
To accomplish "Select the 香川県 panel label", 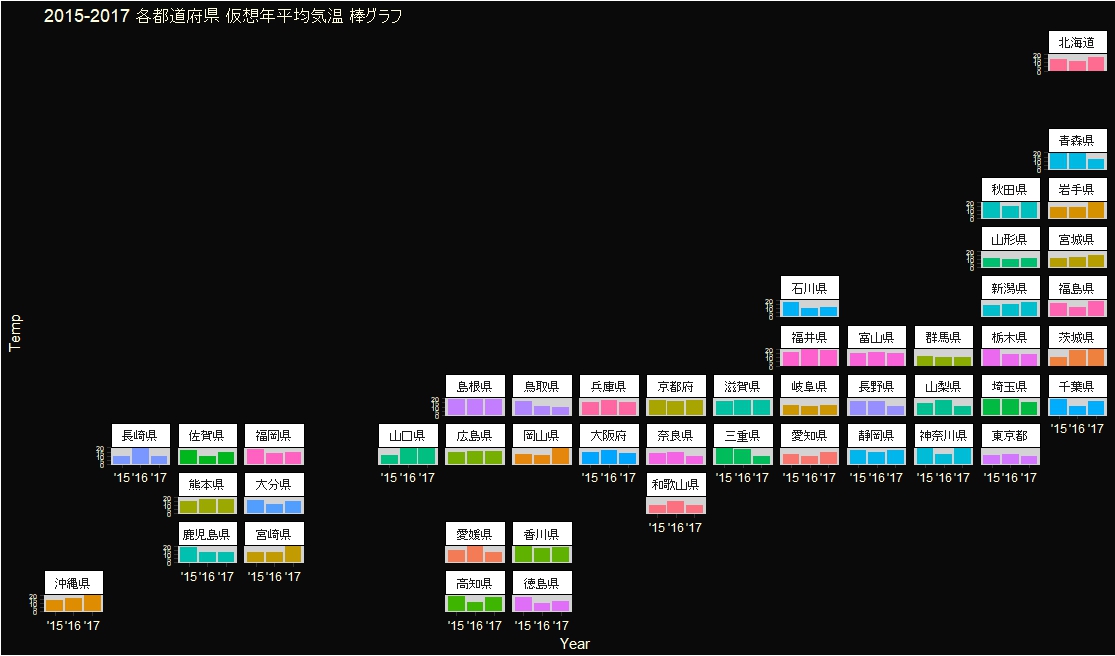I will 542,534.
